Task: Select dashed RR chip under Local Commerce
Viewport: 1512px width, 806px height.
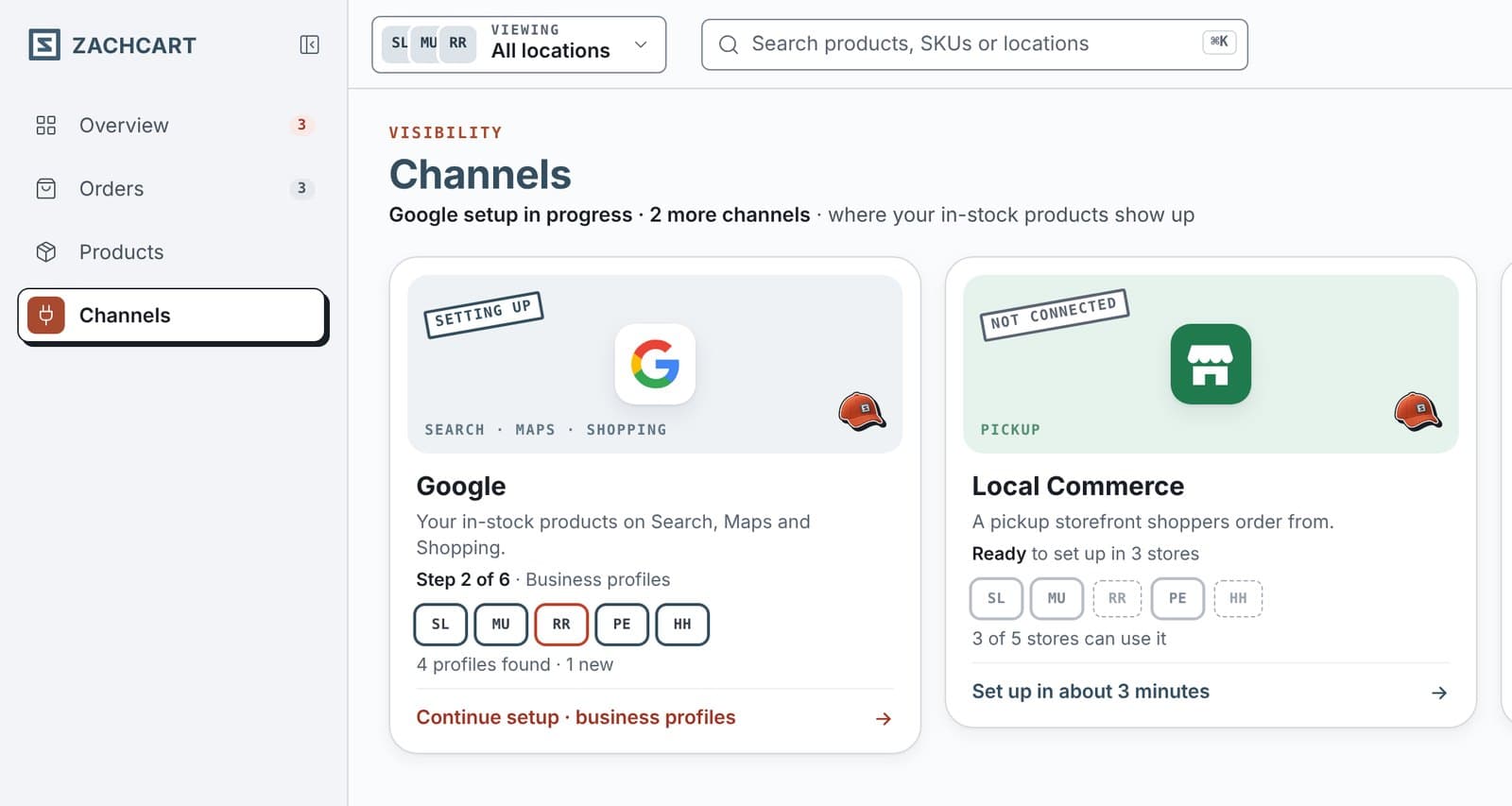Action: click(1117, 598)
